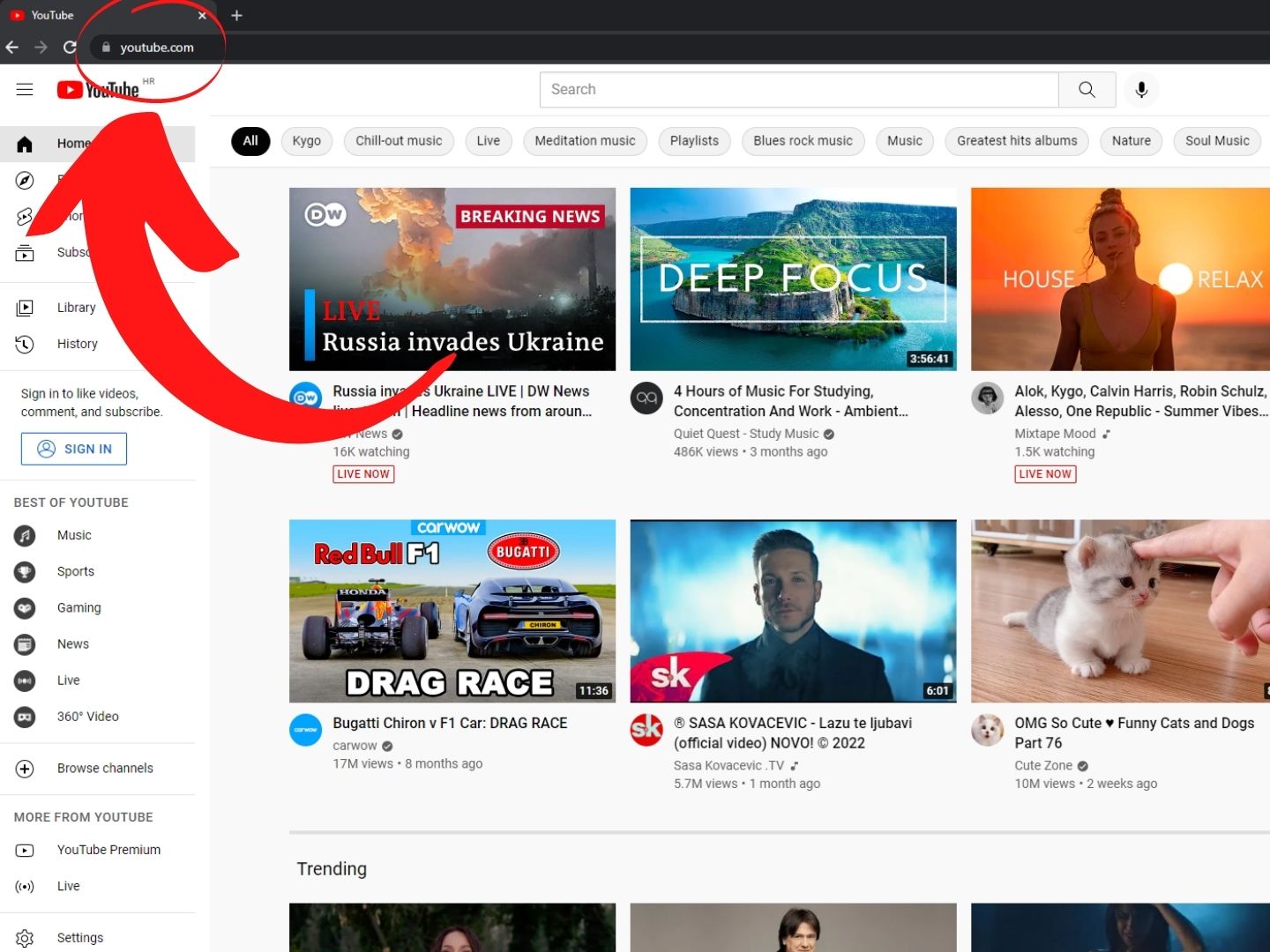This screenshot has height=952, width=1270.
Task: Go back with browser back arrow
Action: point(12,47)
